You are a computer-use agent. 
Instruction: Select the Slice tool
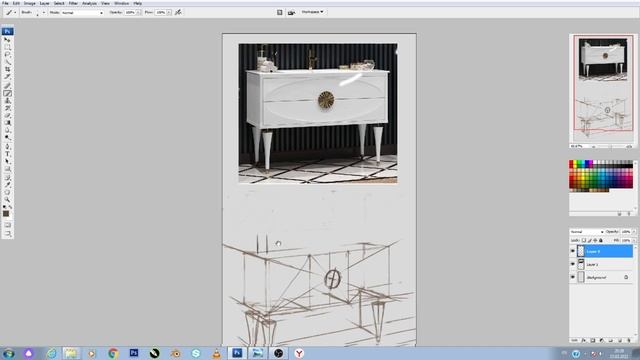pos(7,76)
